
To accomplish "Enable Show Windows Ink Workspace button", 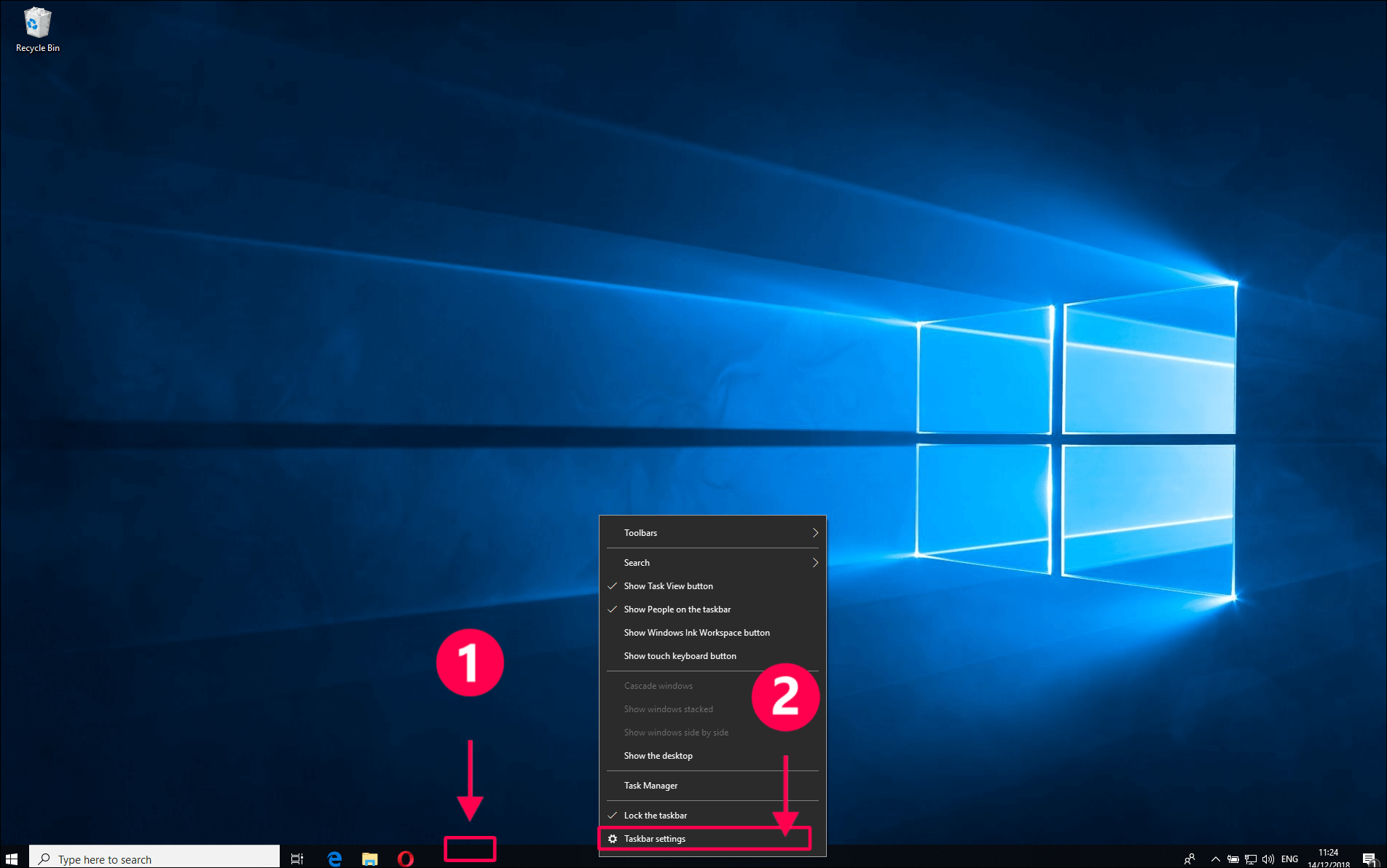I will (712, 633).
